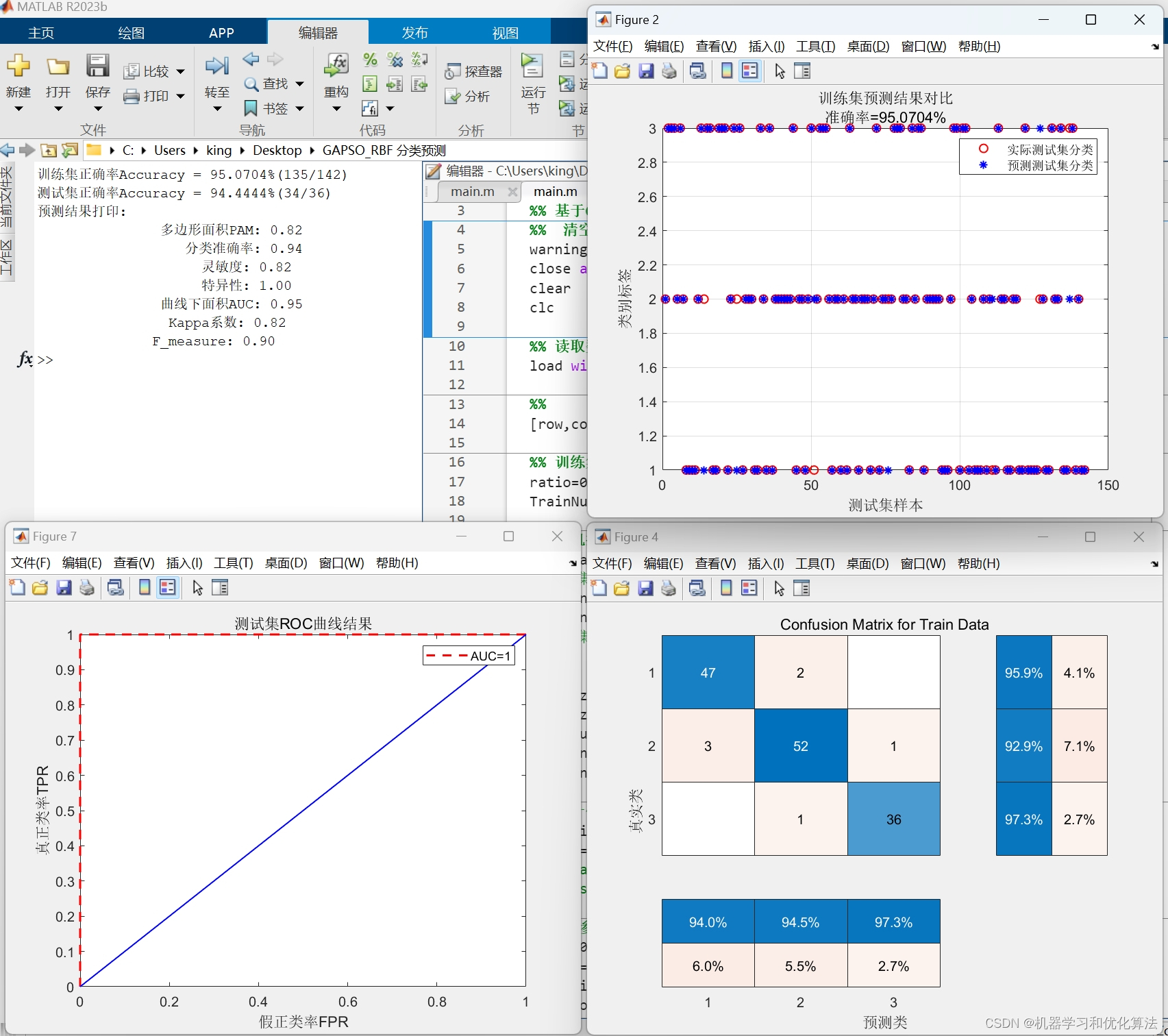Click the wrap comments icon
1168x1036 pixels.
419,60
